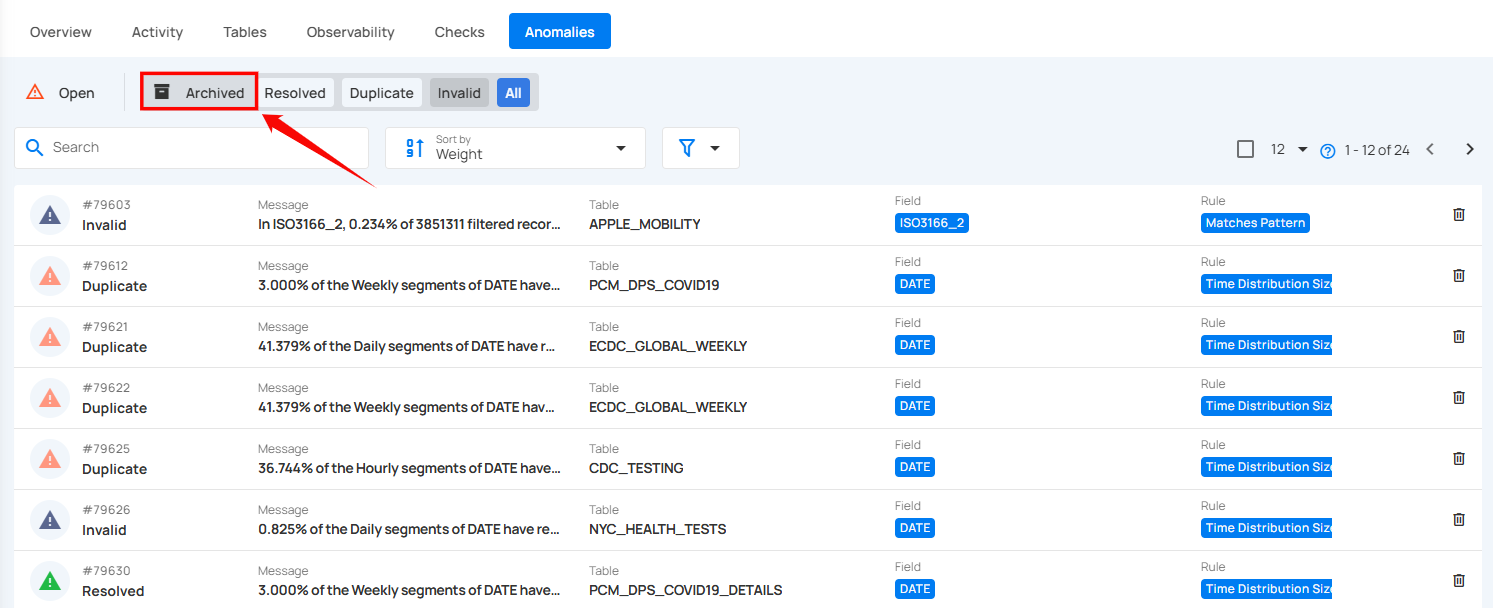The width and height of the screenshot is (1493, 608).
Task: Select the Anomalies tab
Action: 560,32
